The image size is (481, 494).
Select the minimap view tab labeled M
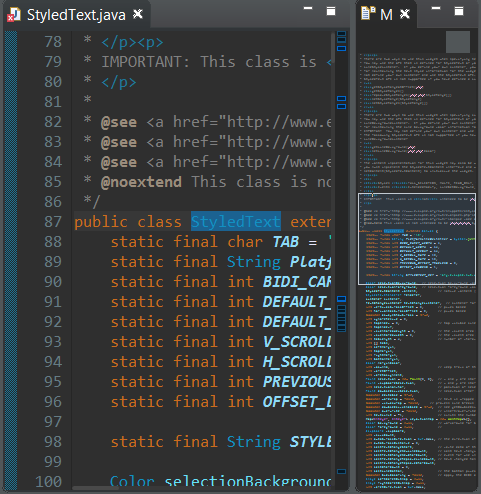coord(386,15)
